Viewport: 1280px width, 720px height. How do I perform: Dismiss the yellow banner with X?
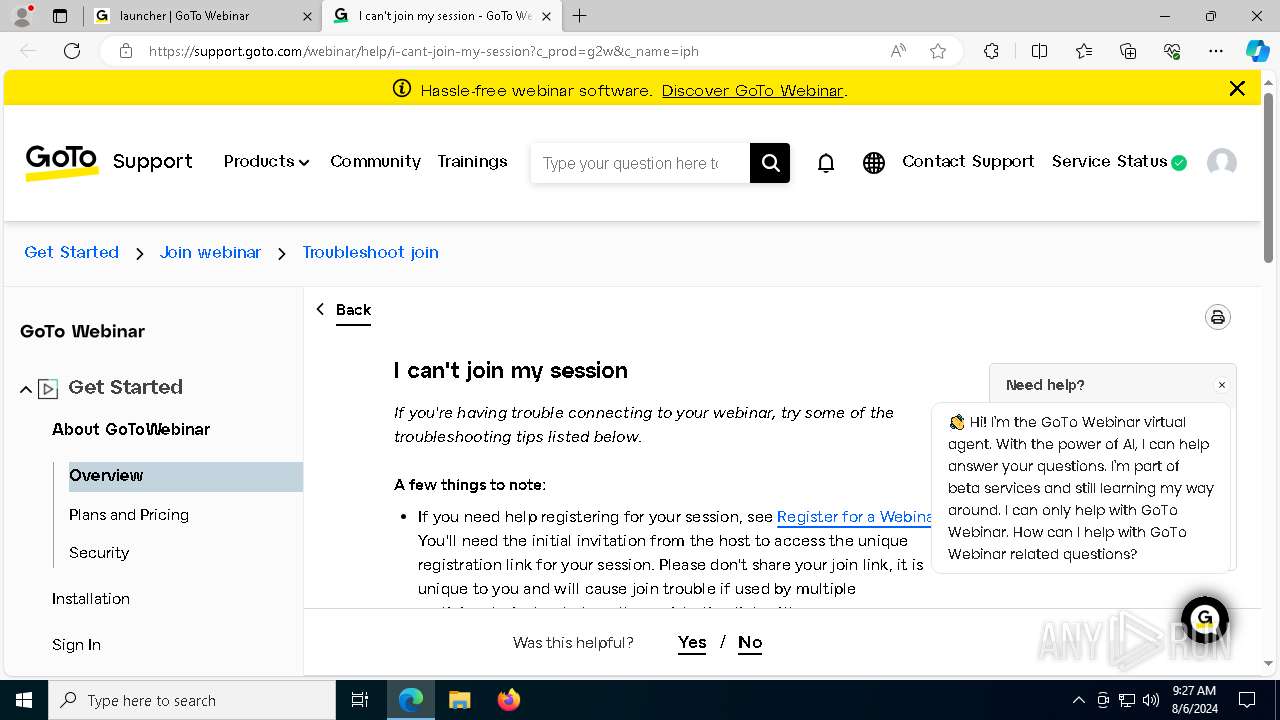[1237, 89]
